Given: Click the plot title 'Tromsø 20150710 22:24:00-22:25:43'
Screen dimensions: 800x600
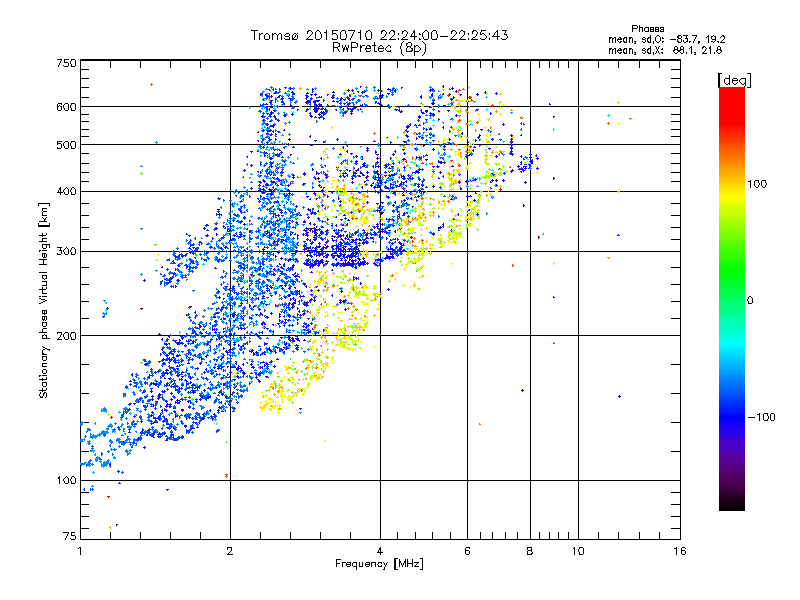Looking at the screenshot, I should (x=379, y=35).
